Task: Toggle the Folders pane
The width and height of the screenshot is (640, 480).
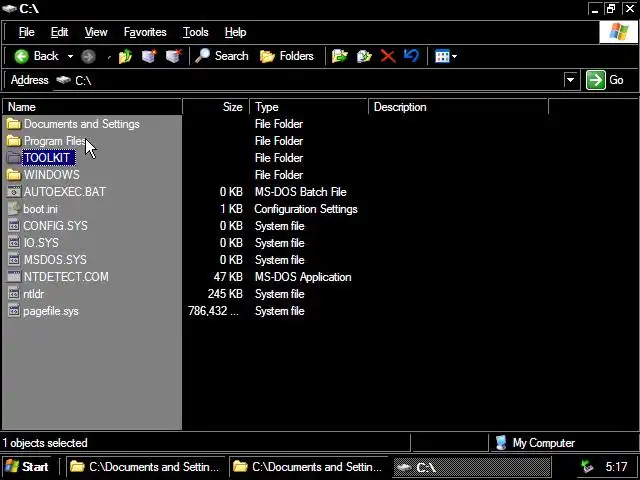Action: point(287,56)
